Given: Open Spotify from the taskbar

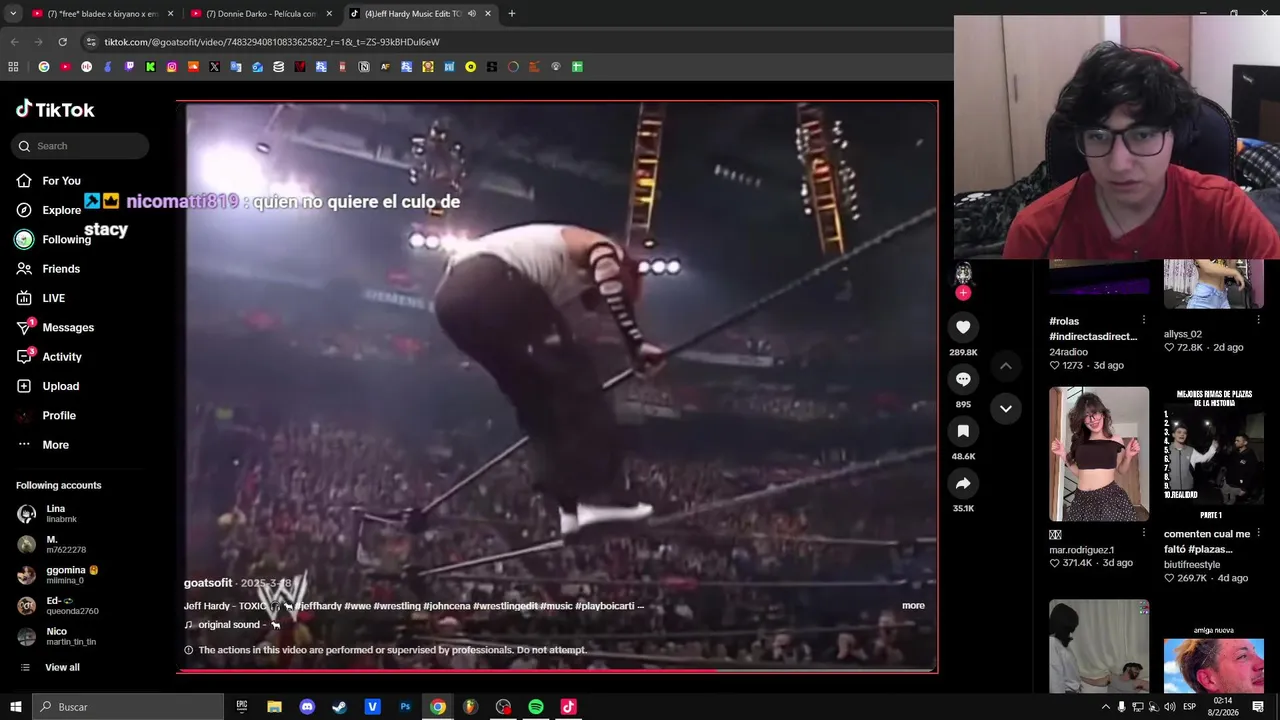Looking at the screenshot, I should [x=536, y=707].
